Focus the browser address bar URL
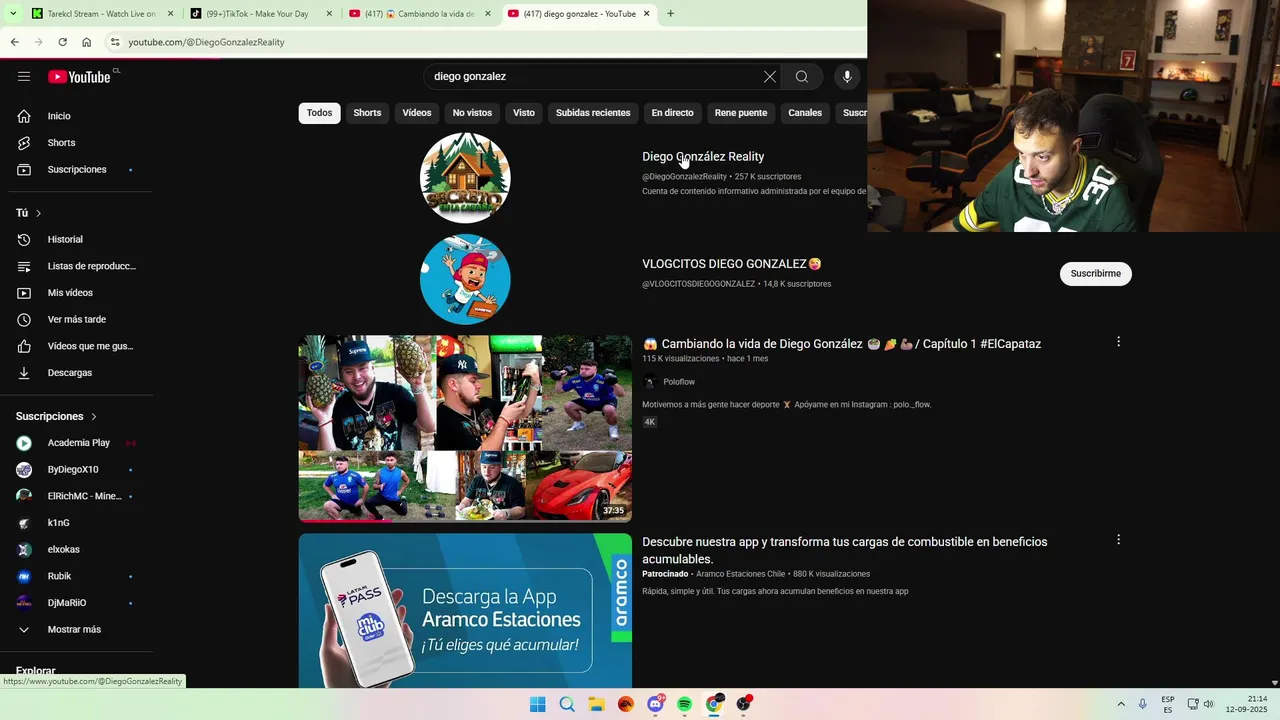Image resolution: width=1280 pixels, height=720 pixels. tap(206, 42)
